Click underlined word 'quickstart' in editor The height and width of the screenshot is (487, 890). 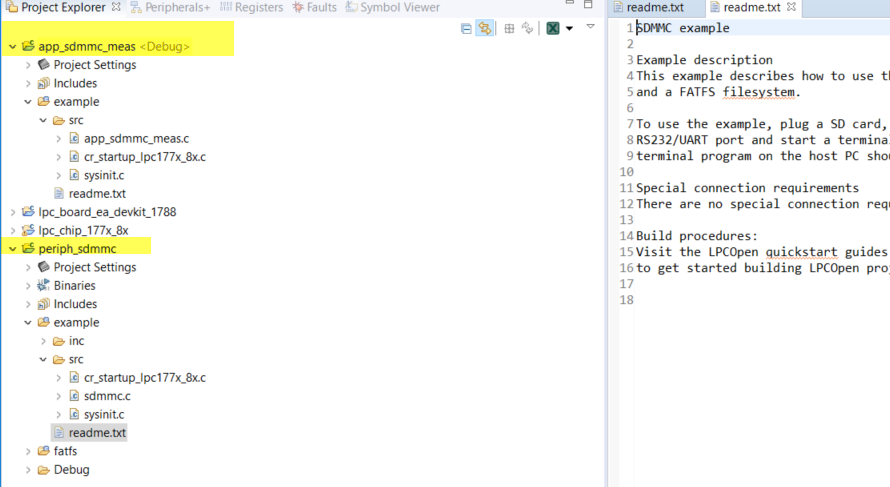pyautogui.click(x=801, y=251)
